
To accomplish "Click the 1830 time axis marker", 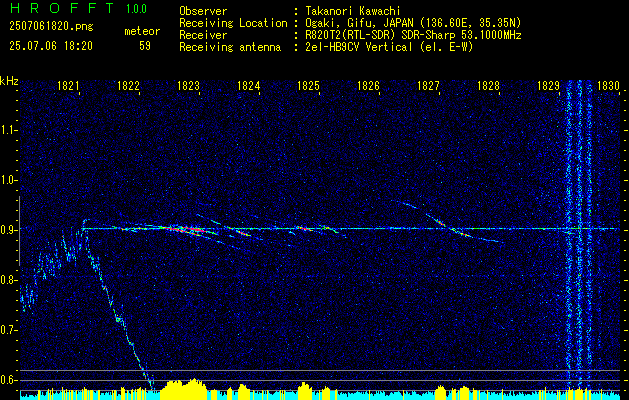I will pyautogui.click(x=608, y=85).
